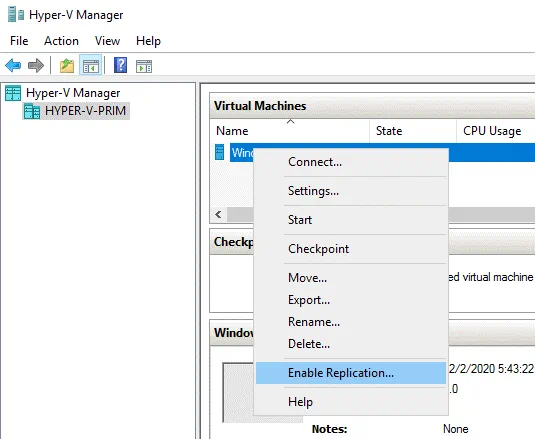The width and height of the screenshot is (535, 439).
Task: Click the Virtual Machines panel header
Action: (372, 106)
